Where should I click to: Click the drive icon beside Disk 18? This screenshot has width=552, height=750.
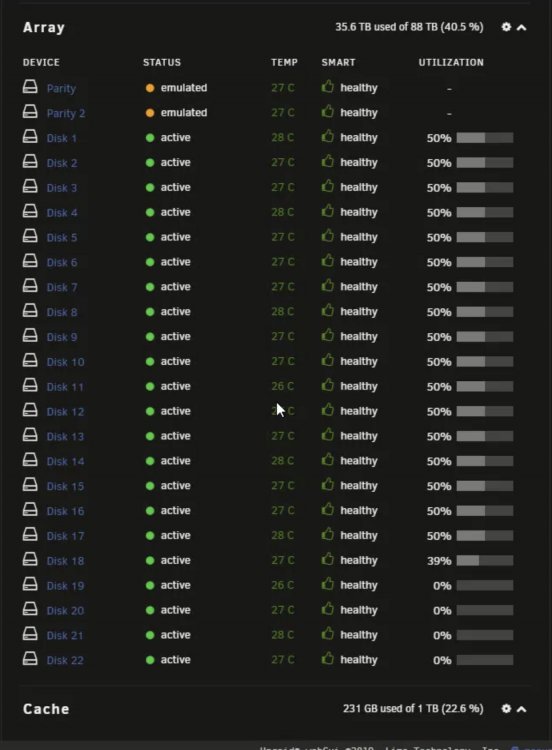[x=30, y=559]
